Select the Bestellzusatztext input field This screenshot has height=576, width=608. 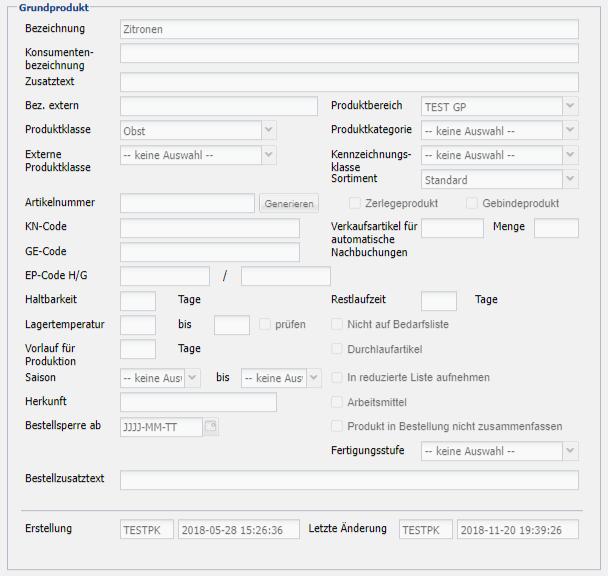pos(348,480)
